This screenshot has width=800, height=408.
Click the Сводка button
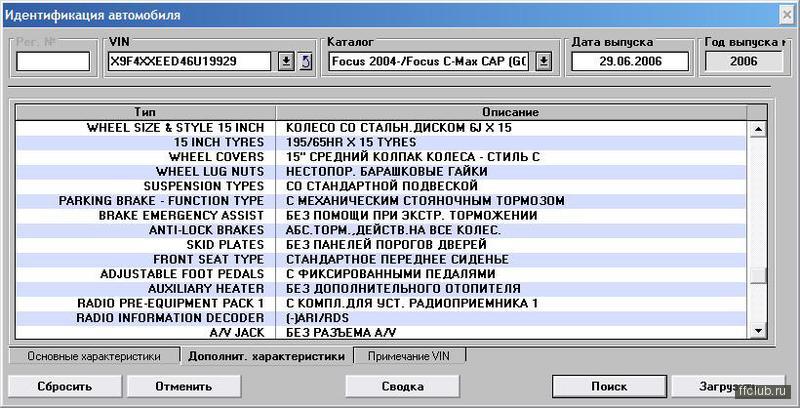click(x=403, y=387)
